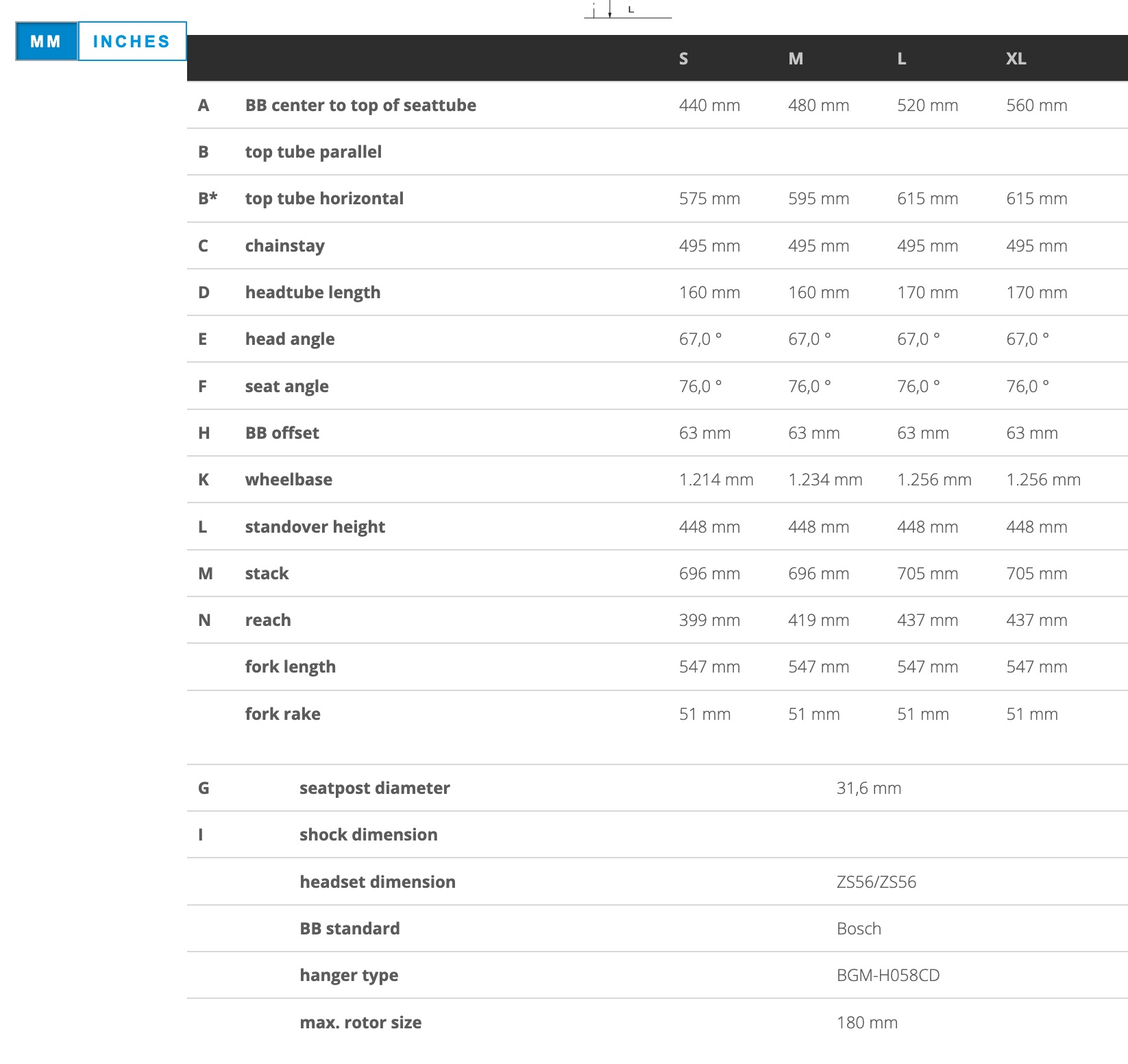Select the 1.214 mm wheelbase value

716,480
